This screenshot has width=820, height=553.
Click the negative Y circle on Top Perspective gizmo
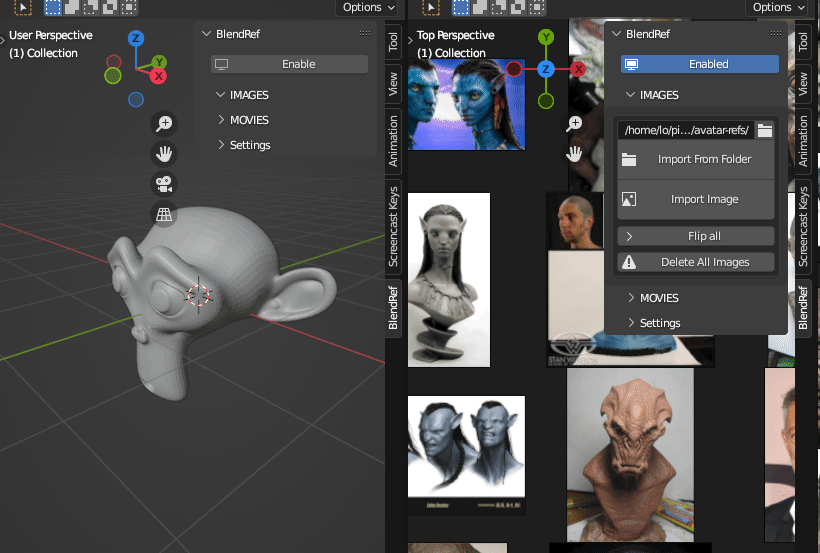coord(546,101)
